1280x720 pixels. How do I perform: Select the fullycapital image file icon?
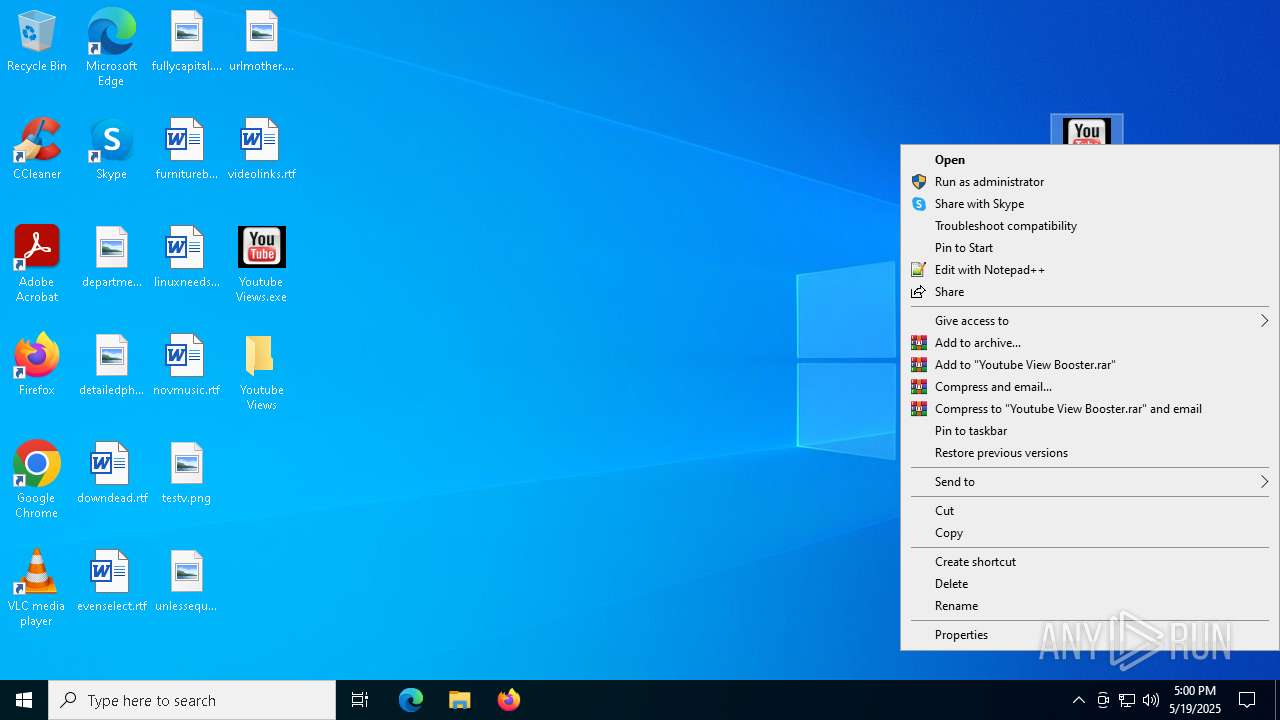coord(186,42)
